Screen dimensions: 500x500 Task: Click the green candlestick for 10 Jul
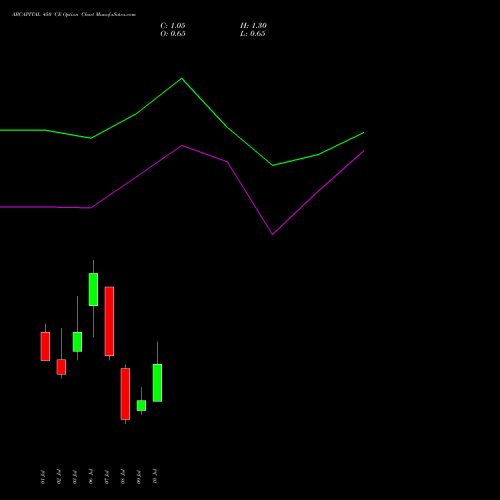point(157,383)
